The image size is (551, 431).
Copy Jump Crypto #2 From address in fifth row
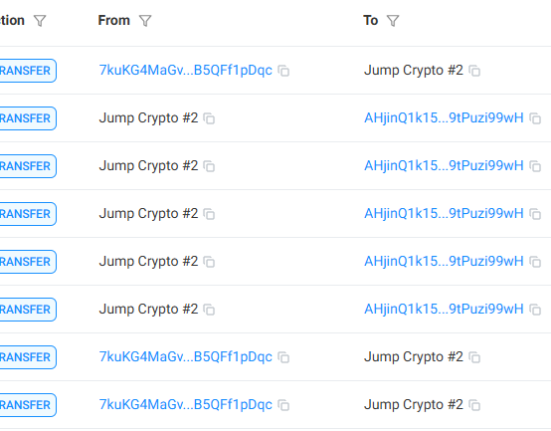[x=209, y=262]
